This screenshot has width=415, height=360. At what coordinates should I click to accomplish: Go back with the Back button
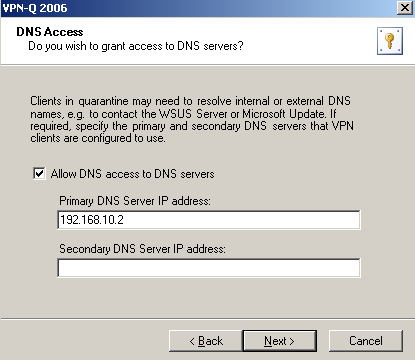206,341
